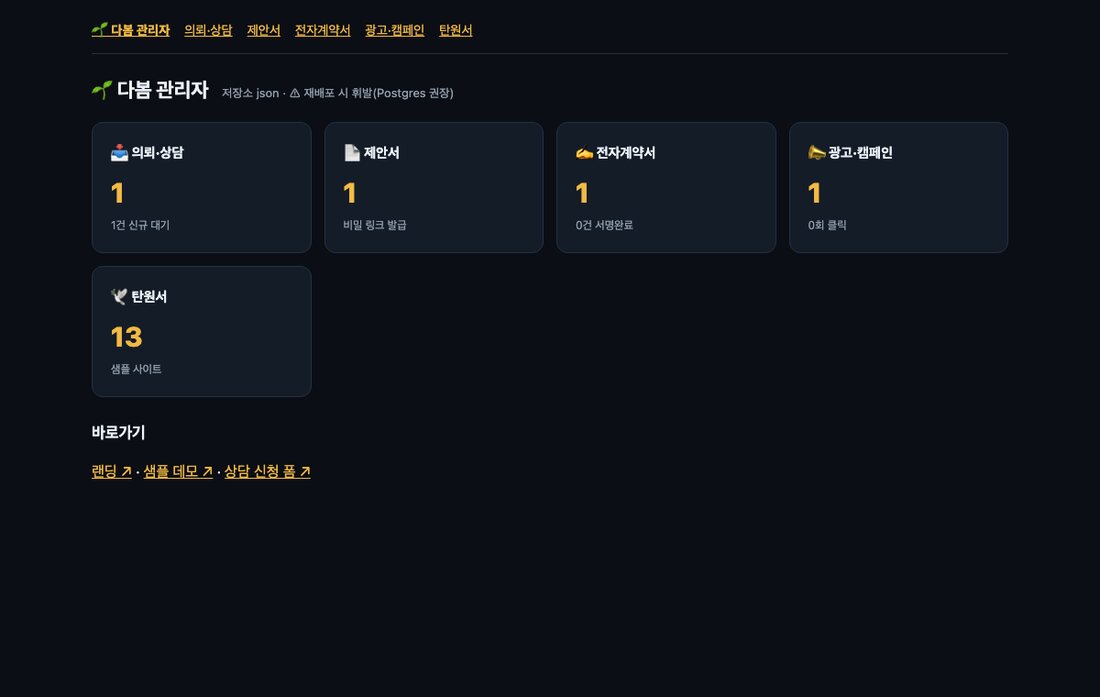The width and height of the screenshot is (1100, 697).
Task: Click the writing hand icon on 전자계약서 card
Action: (x=584, y=152)
